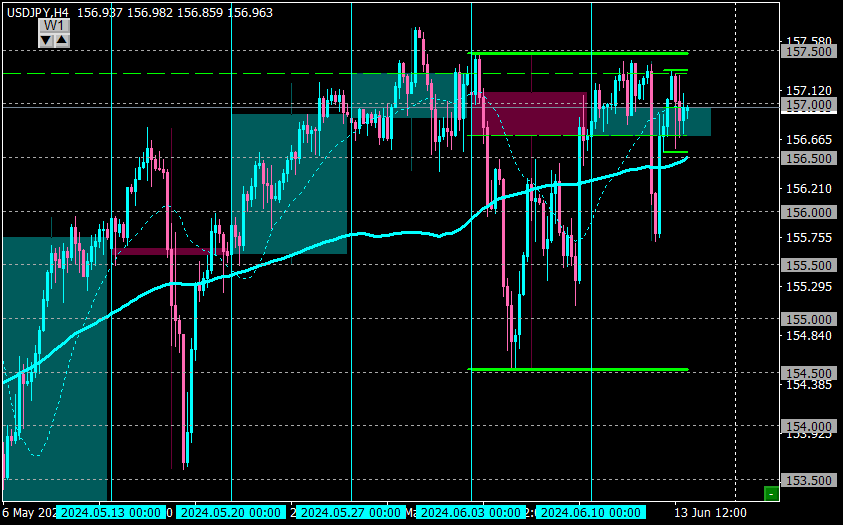Select the 2024.05.27 00:00 date marker
This screenshot has height=525, width=843.
click(x=351, y=513)
